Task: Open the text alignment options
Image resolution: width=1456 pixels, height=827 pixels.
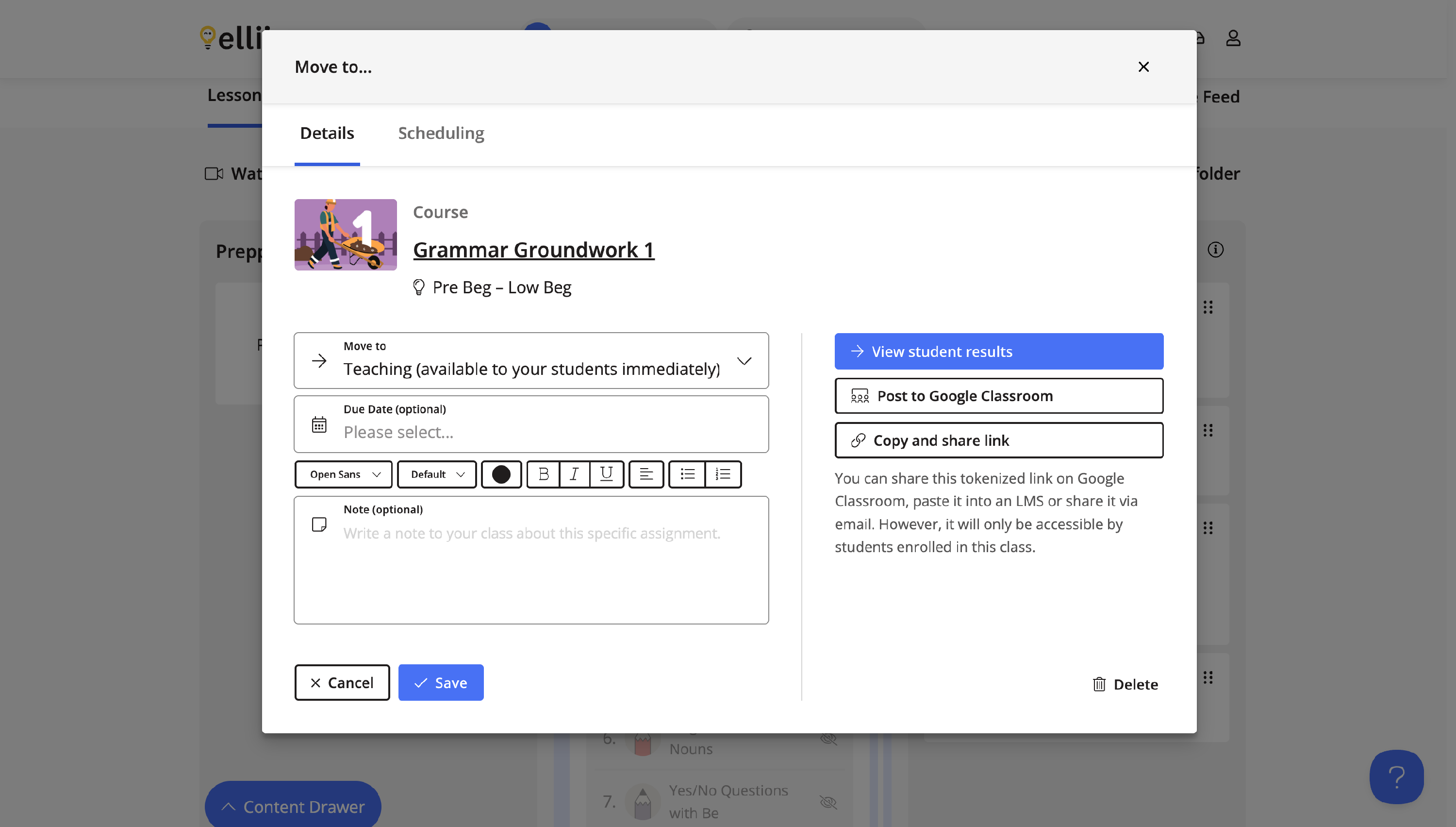Action: coord(646,473)
